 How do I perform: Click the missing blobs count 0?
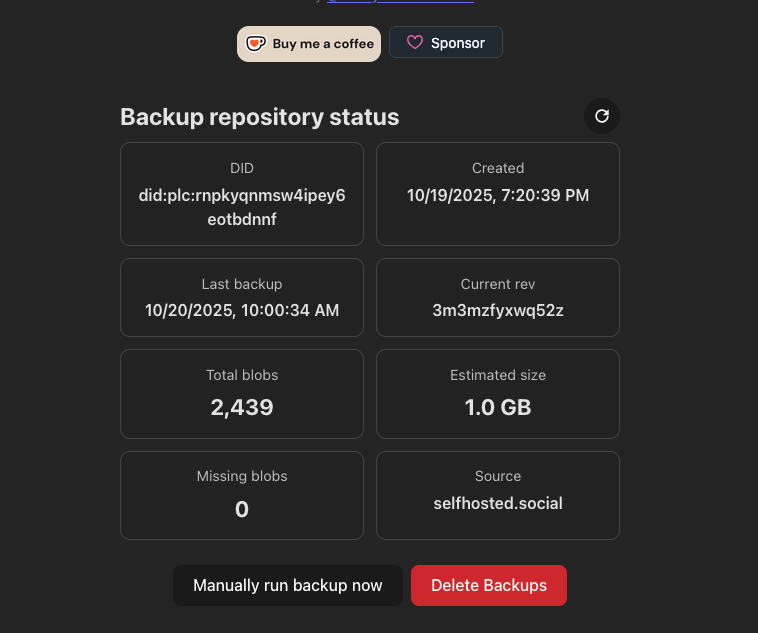242,509
